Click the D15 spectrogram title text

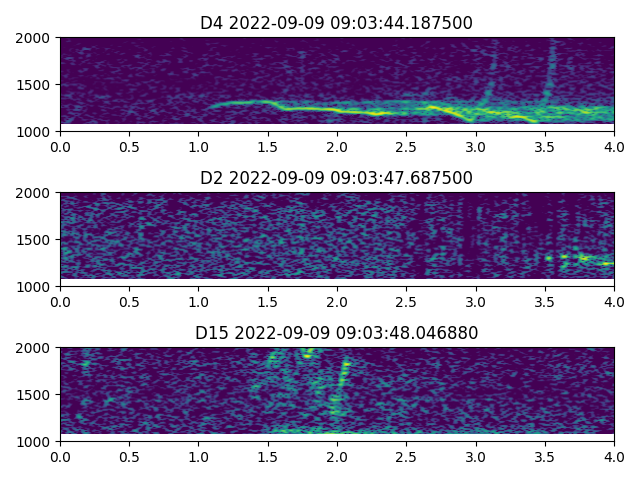coord(336,332)
